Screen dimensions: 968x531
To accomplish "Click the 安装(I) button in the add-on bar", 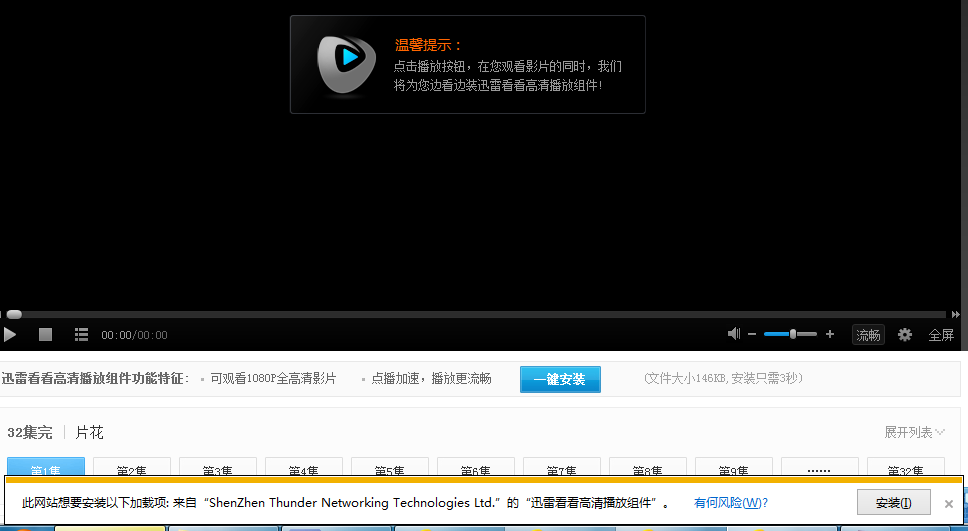I will coord(893,502).
